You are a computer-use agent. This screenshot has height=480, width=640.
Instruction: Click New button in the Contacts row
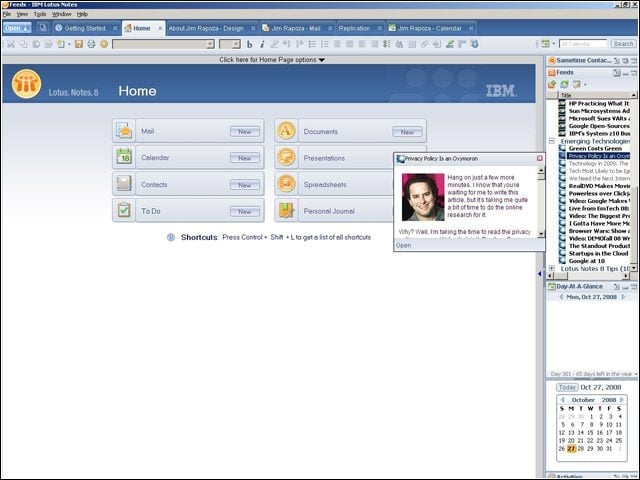(x=244, y=185)
